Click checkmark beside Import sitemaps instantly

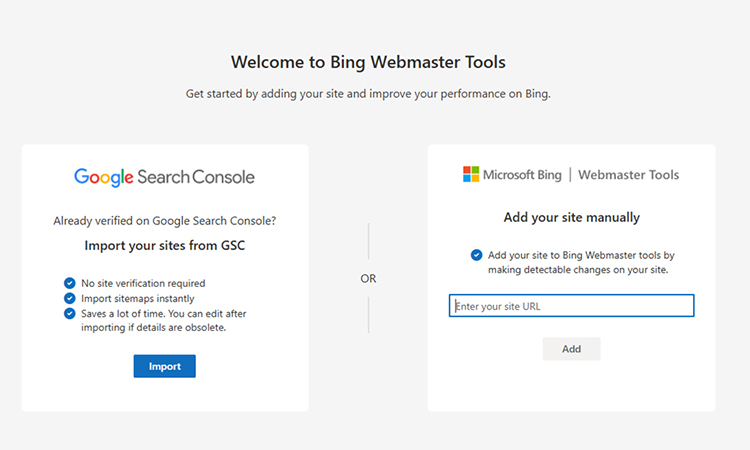click(70, 298)
